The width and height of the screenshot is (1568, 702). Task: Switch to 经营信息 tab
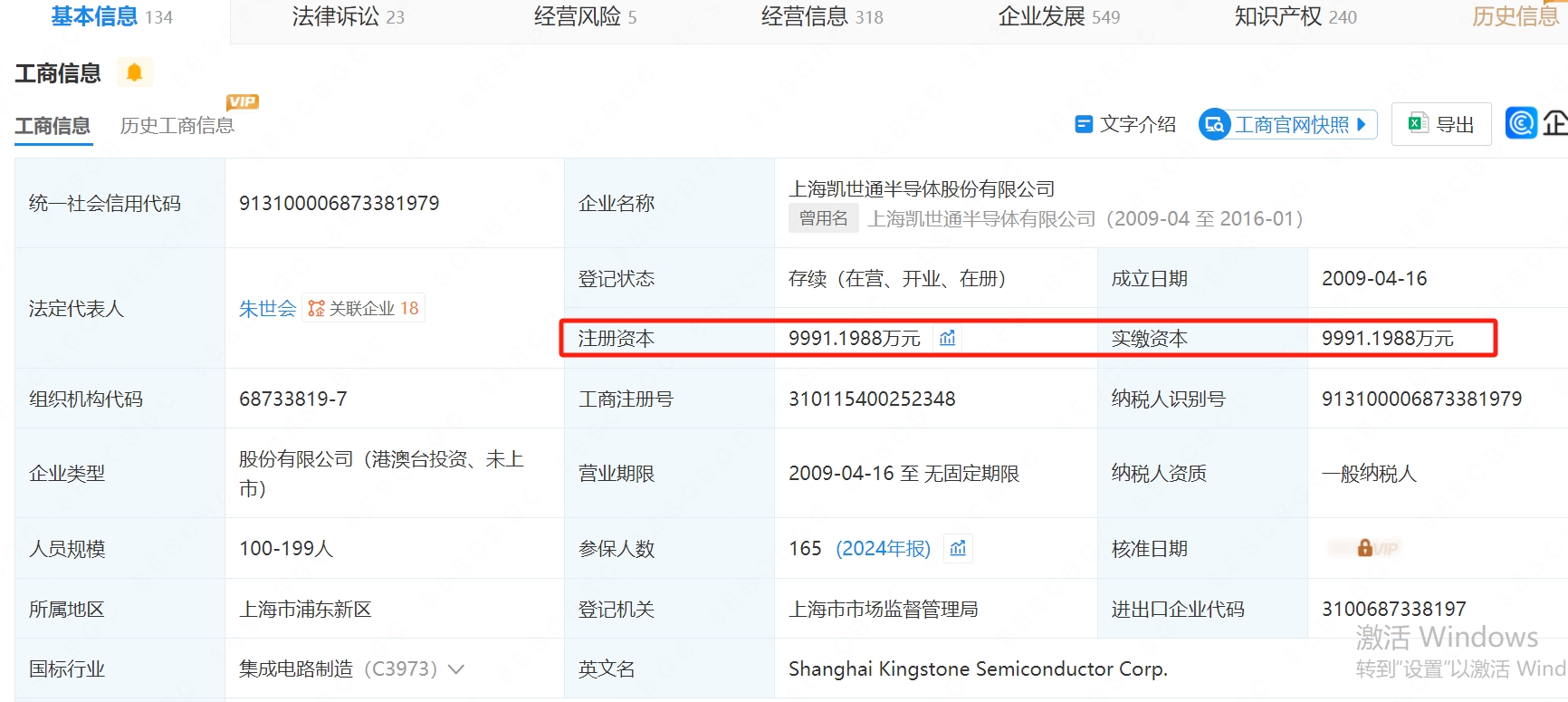[822, 16]
